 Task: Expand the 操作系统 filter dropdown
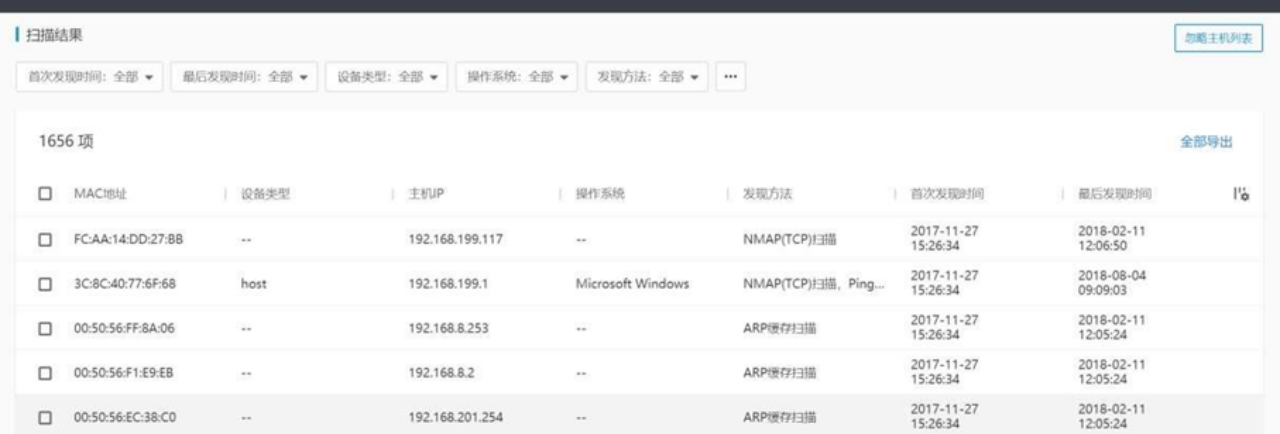coord(517,76)
